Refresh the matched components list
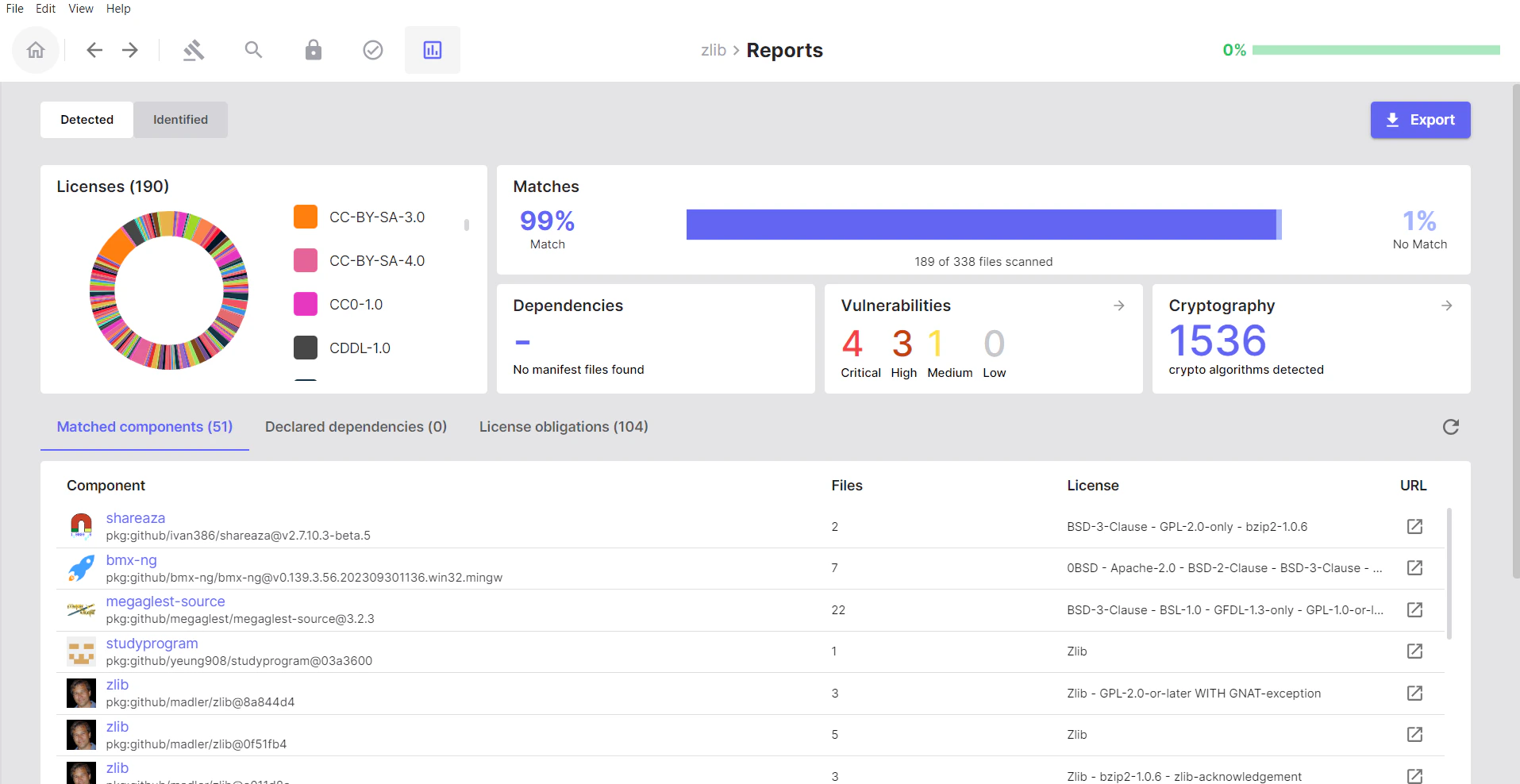This screenshot has height=784, width=1520. click(x=1451, y=427)
